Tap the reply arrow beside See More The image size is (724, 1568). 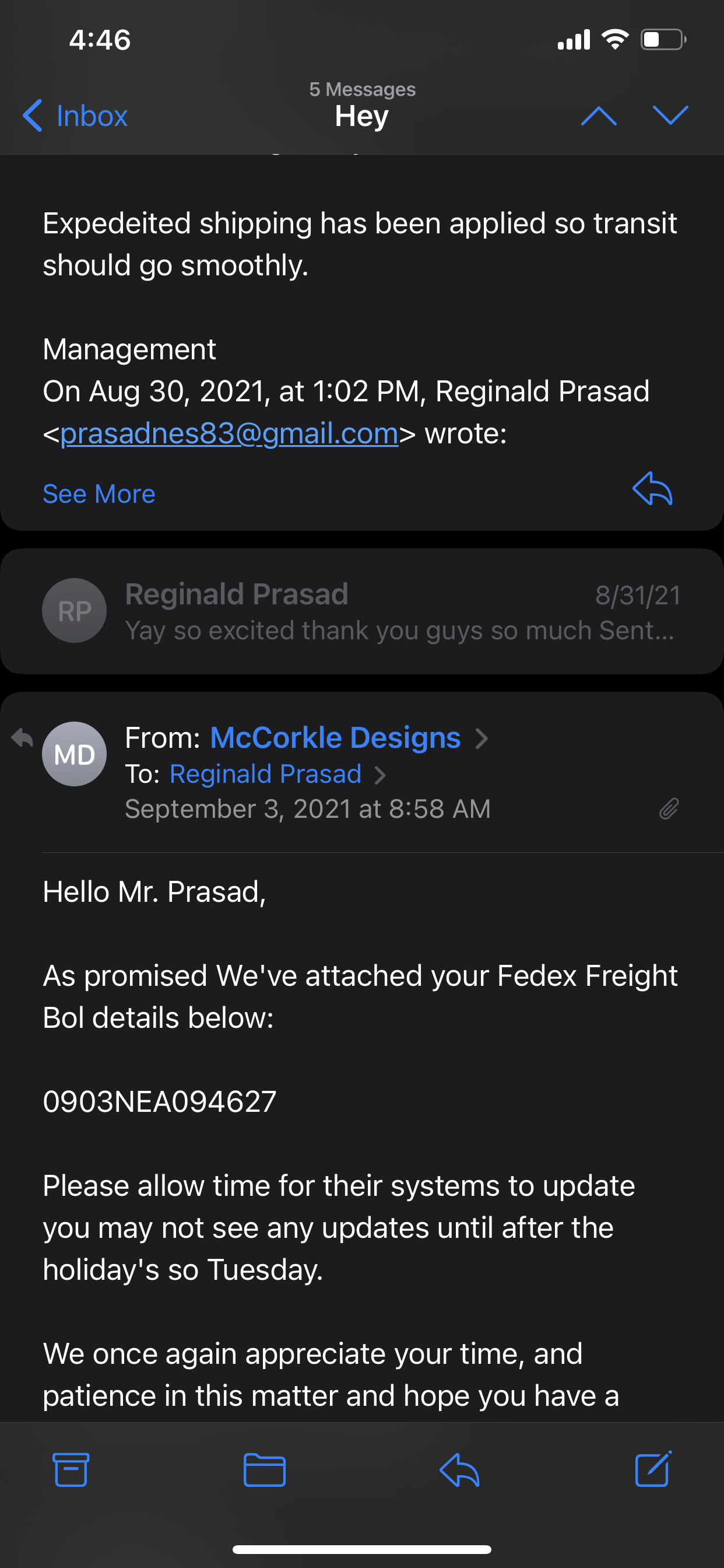(652, 488)
